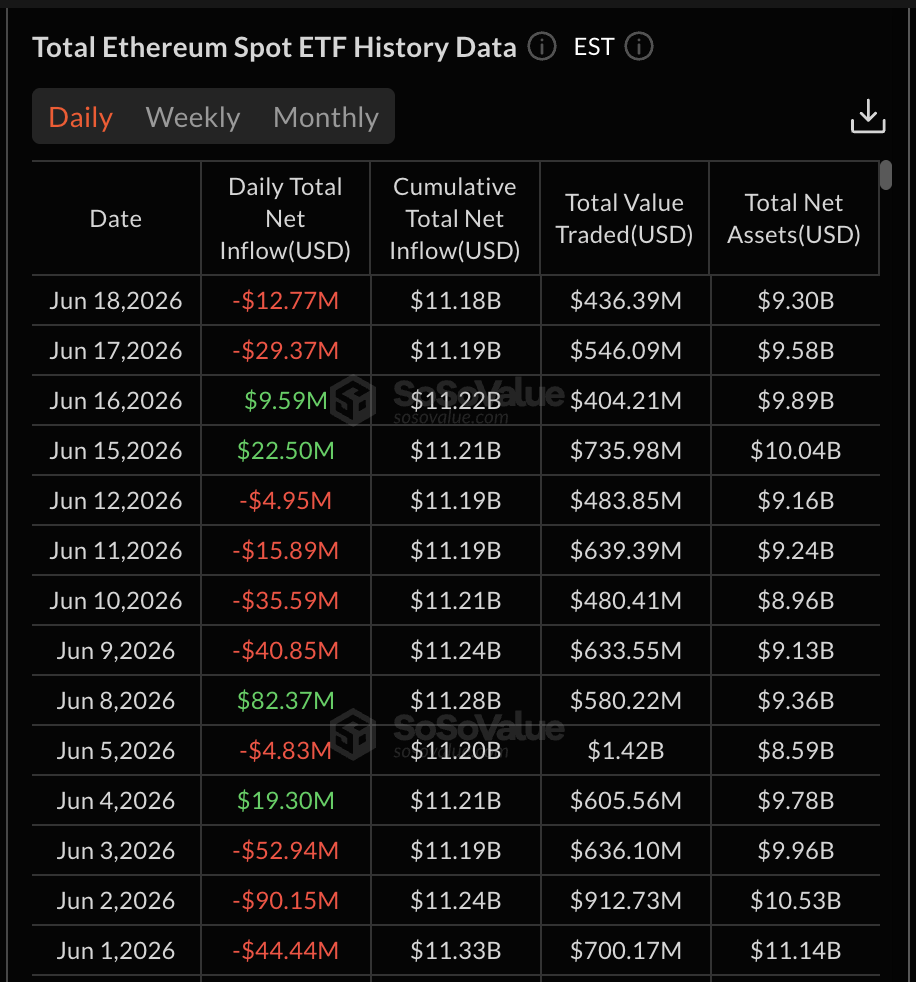Switch to the Daily tab
Image resolution: width=916 pixels, height=982 pixels.
[x=81, y=117]
